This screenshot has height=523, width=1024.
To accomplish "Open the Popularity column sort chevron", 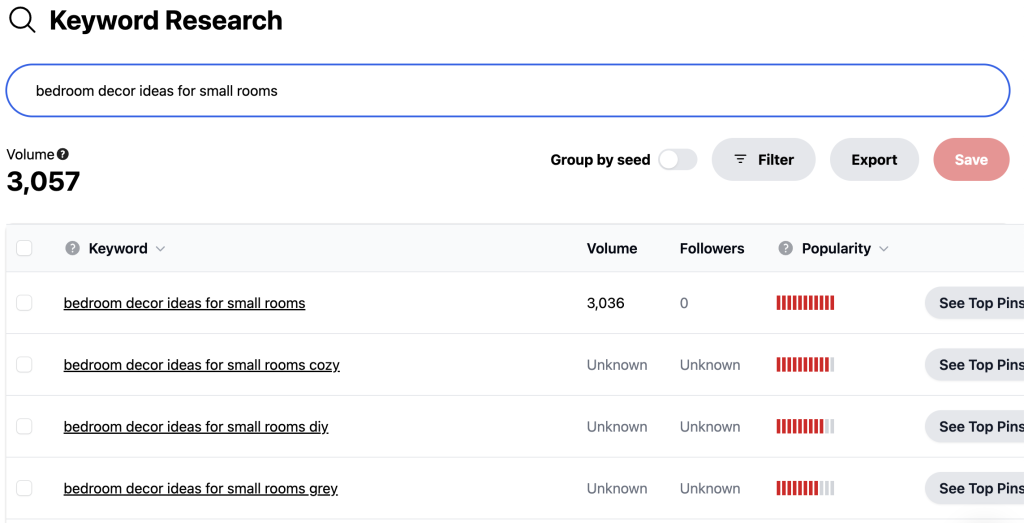I will pos(884,249).
